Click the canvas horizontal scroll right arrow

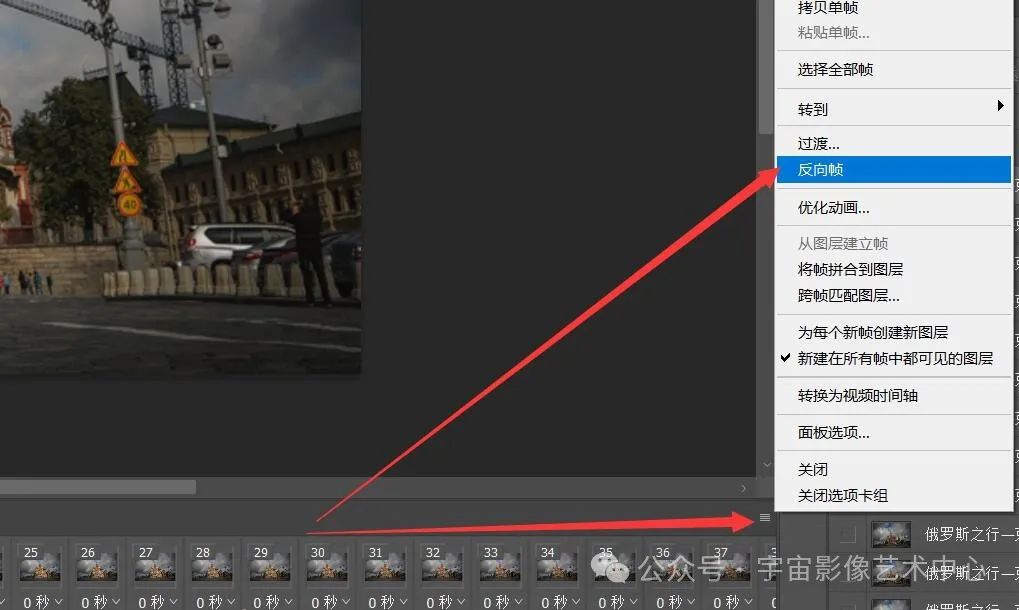coord(743,488)
